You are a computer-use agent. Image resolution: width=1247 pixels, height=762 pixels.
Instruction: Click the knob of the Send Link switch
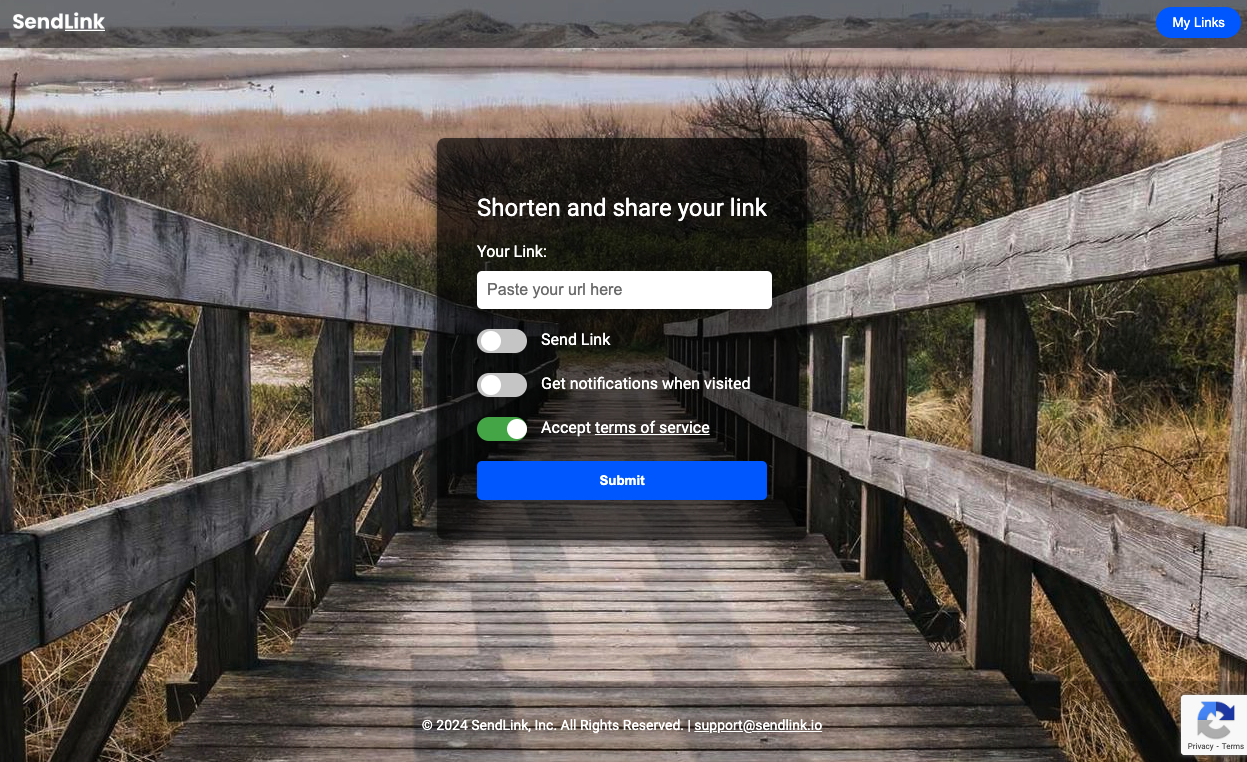(490, 341)
